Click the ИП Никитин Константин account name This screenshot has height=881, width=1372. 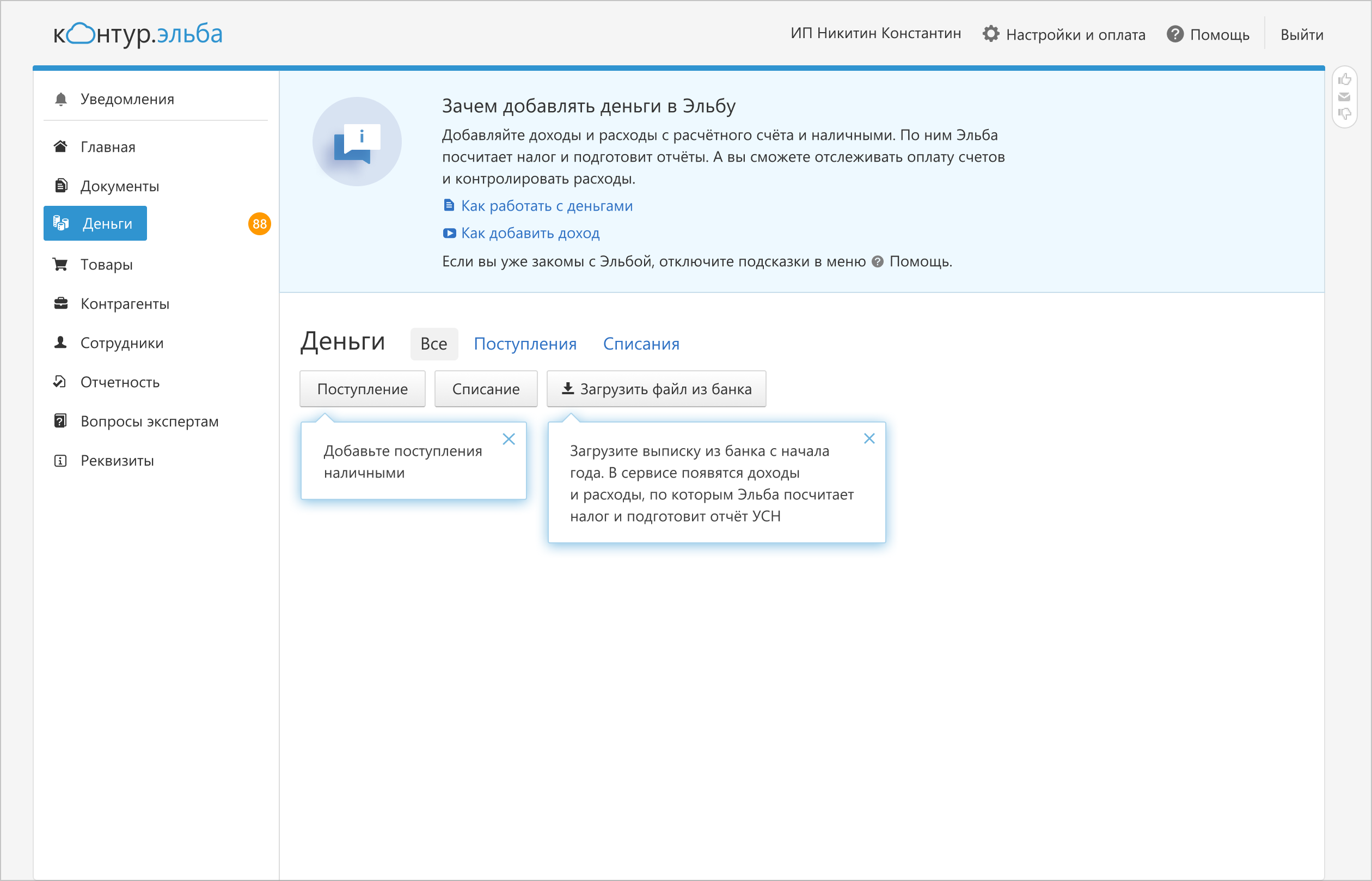pos(875,33)
